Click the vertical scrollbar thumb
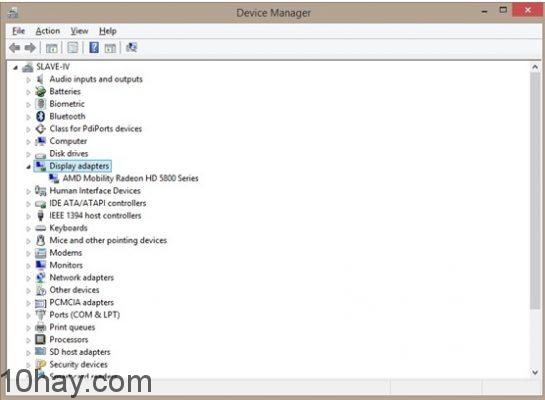 [x=535, y=190]
